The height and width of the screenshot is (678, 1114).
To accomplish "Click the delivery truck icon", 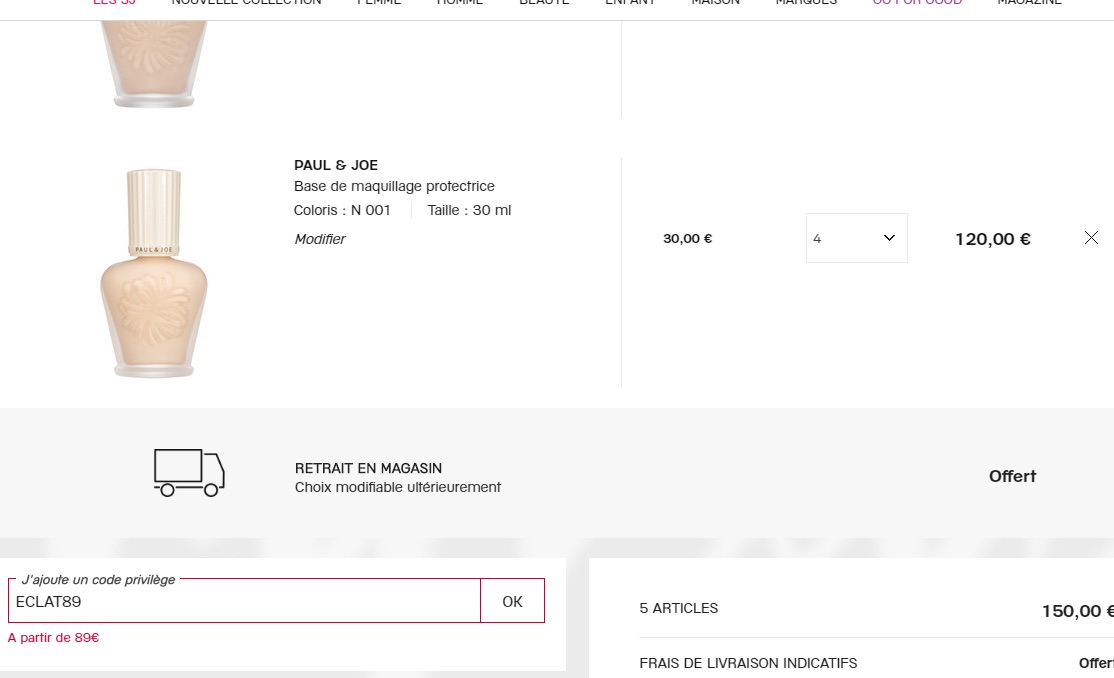I will [189, 473].
